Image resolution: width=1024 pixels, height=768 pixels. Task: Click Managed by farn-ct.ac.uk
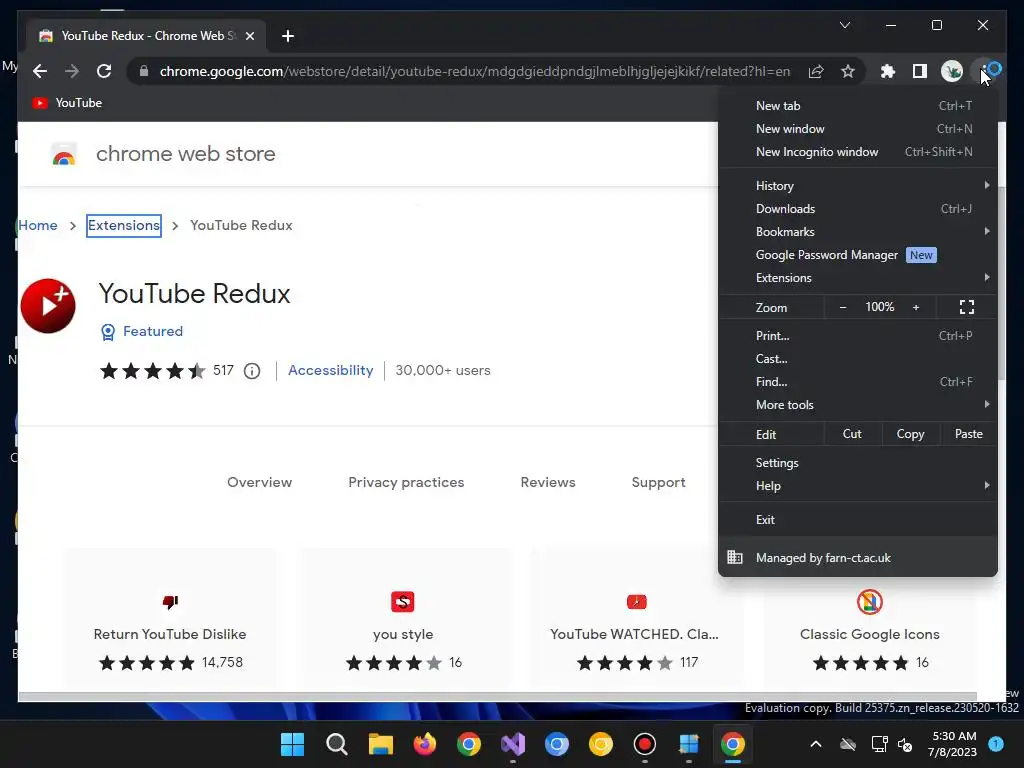[857, 558]
